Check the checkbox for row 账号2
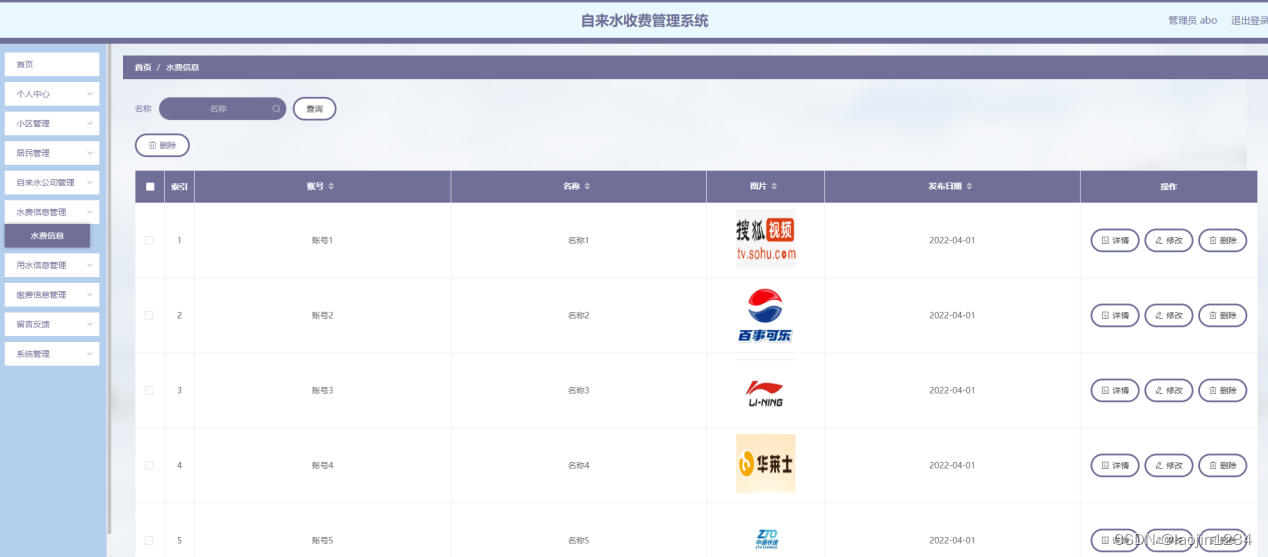 150,315
